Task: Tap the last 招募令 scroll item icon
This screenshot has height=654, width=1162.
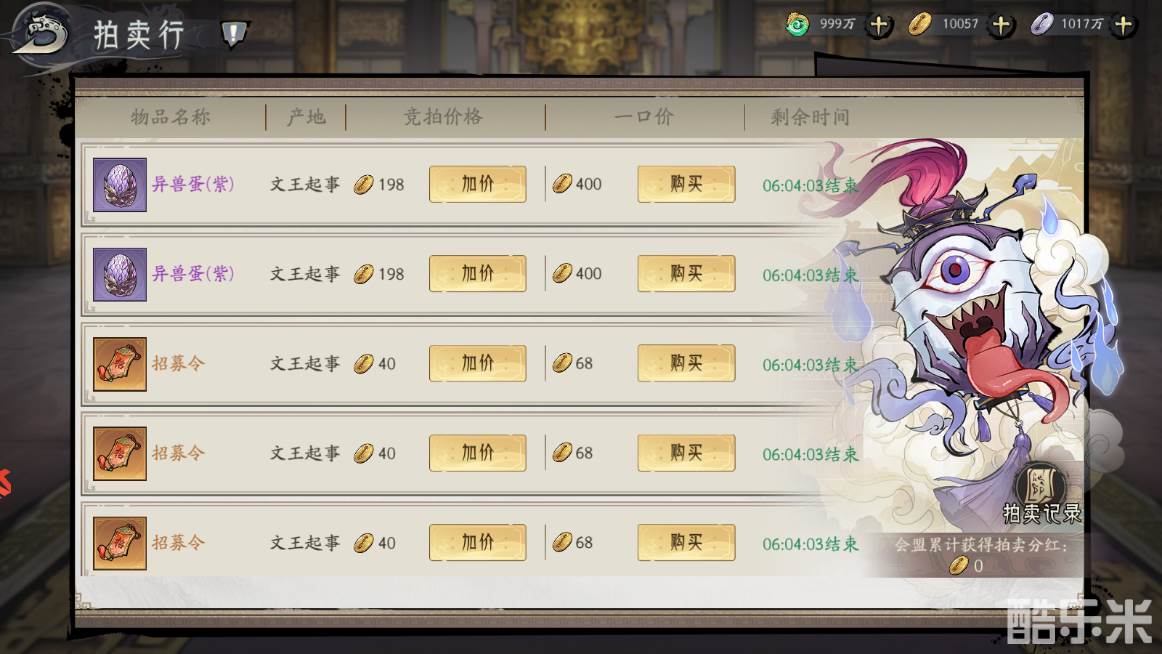Action: click(120, 543)
